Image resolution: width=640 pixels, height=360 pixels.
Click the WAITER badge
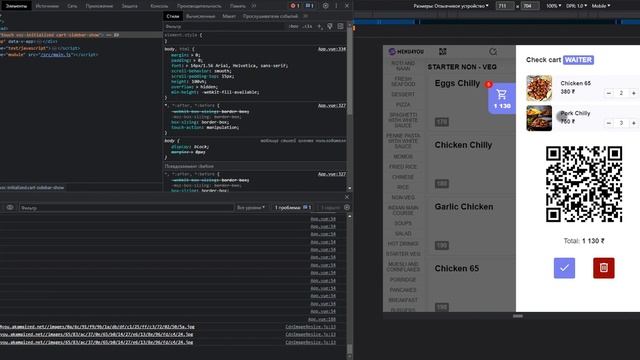578,60
